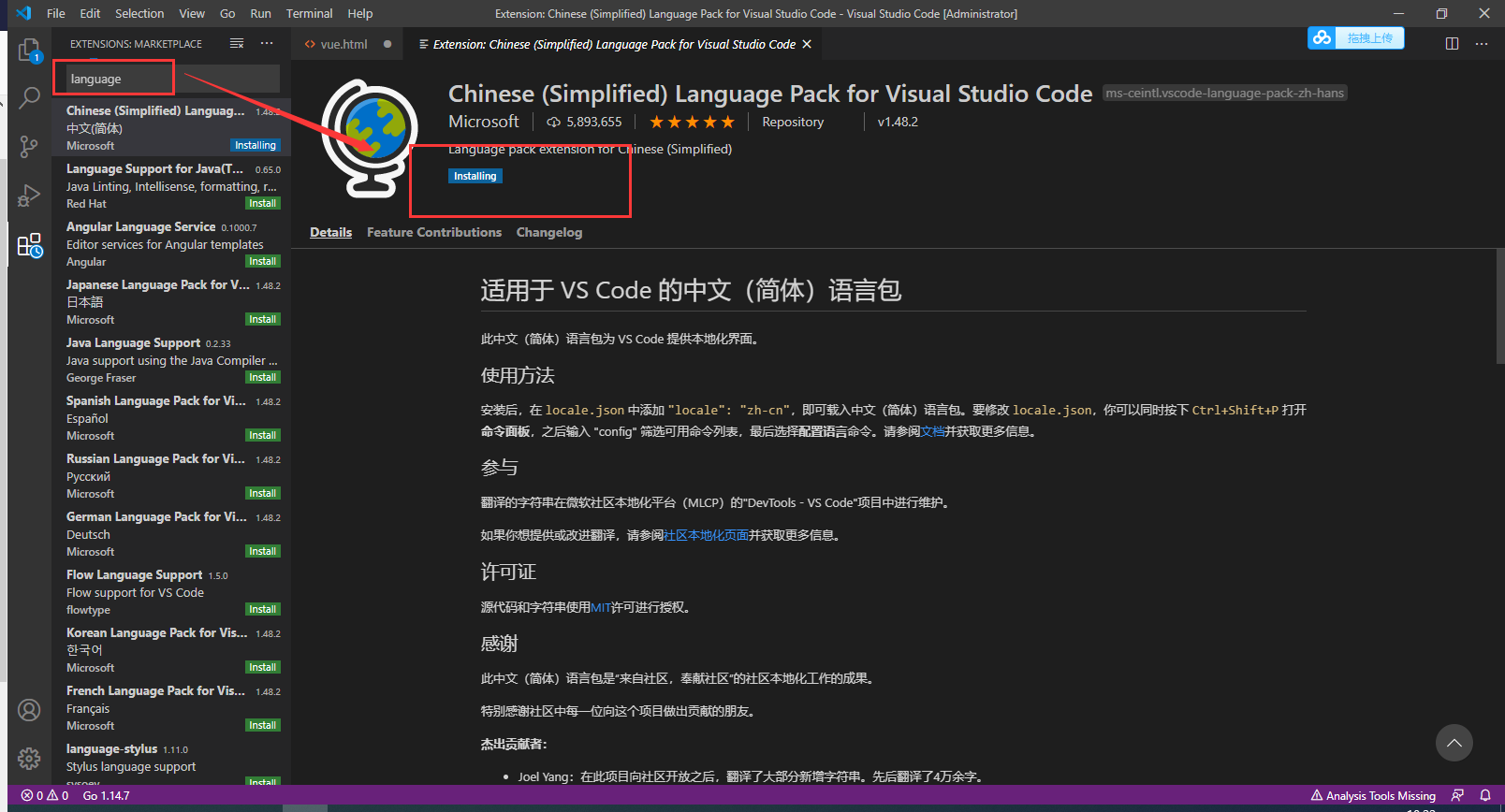The width and height of the screenshot is (1505, 812).
Task: Click the cloud upload button
Action: 1355,37
